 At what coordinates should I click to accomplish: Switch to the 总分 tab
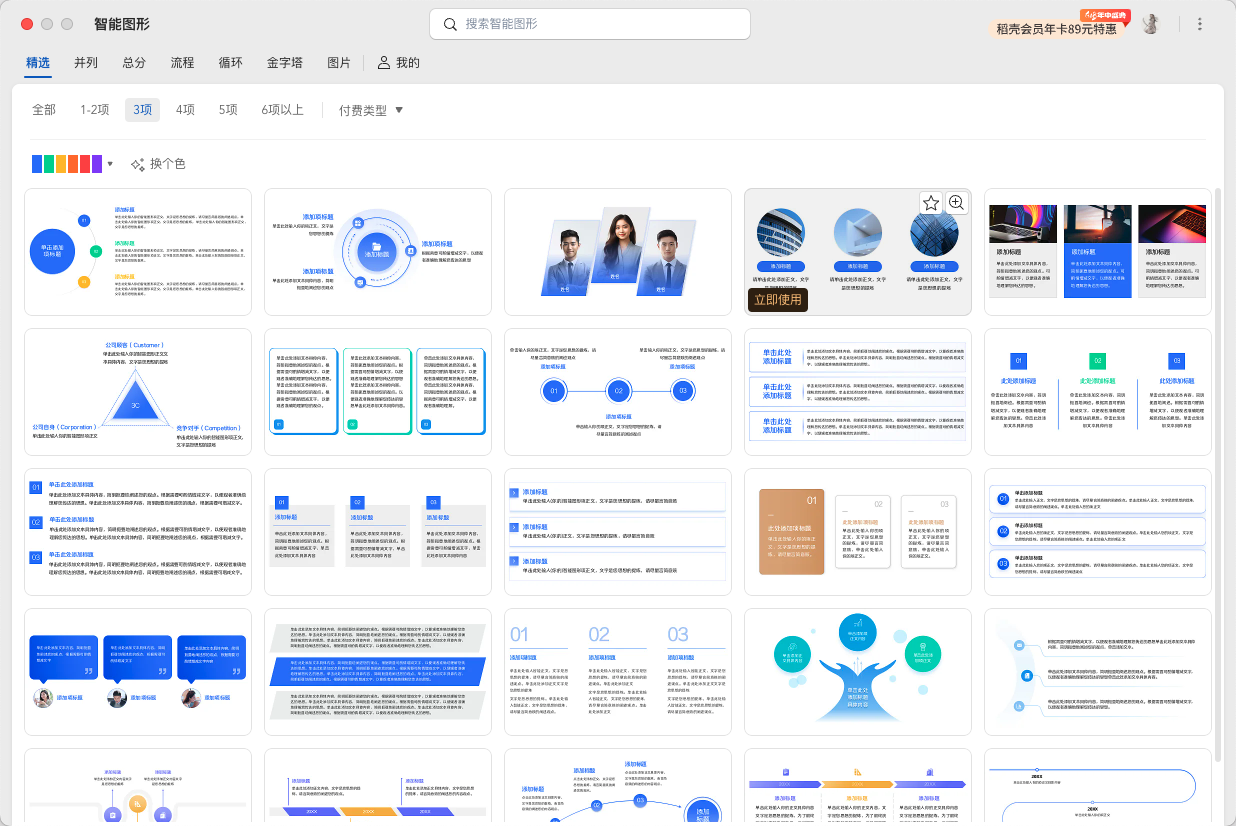pyautogui.click(x=134, y=62)
